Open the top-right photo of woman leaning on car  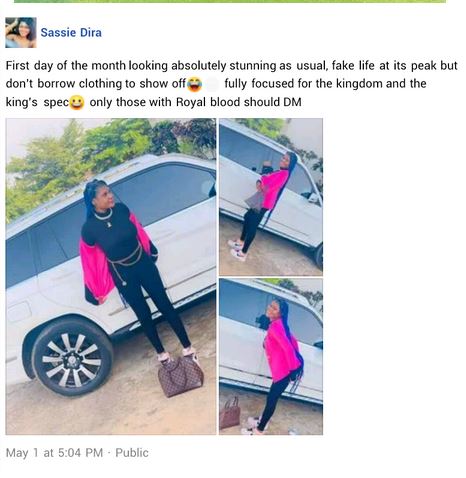pos(271,197)
